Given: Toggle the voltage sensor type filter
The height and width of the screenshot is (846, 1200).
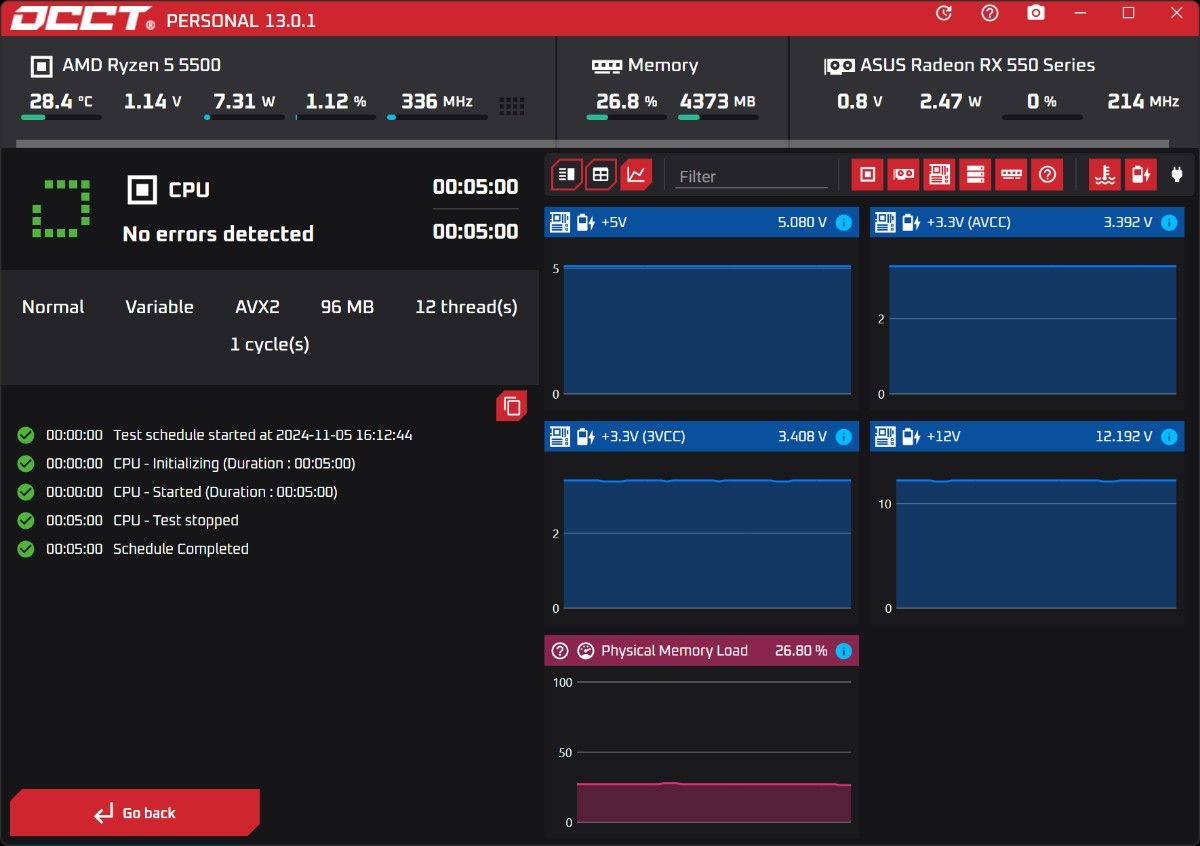Looking at the screenshot, I should click(1140, 174).
